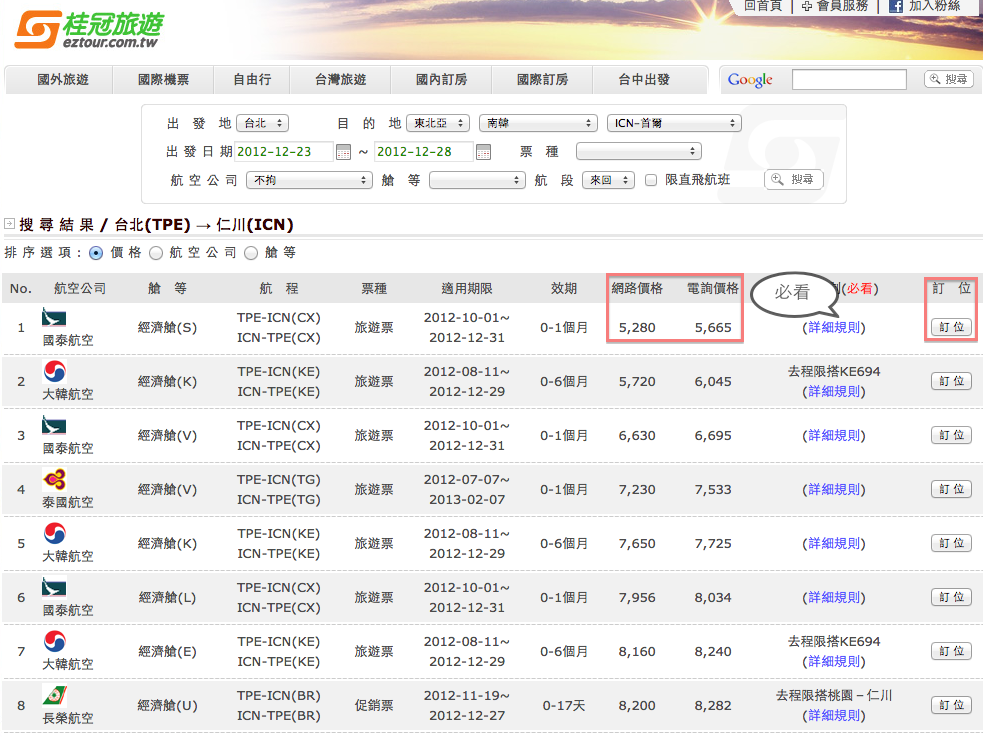Open region dropdown 東北亞
983x737 pixels.
[438, 123]
